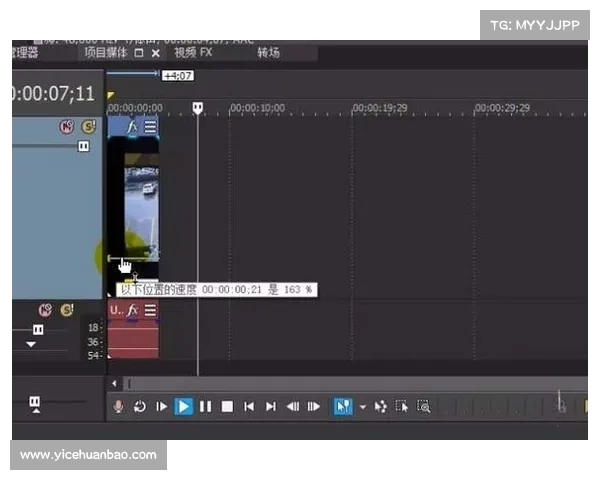Screen dimensions: 600x480
Task: Click Play From Start button
Action: (161, 406)
